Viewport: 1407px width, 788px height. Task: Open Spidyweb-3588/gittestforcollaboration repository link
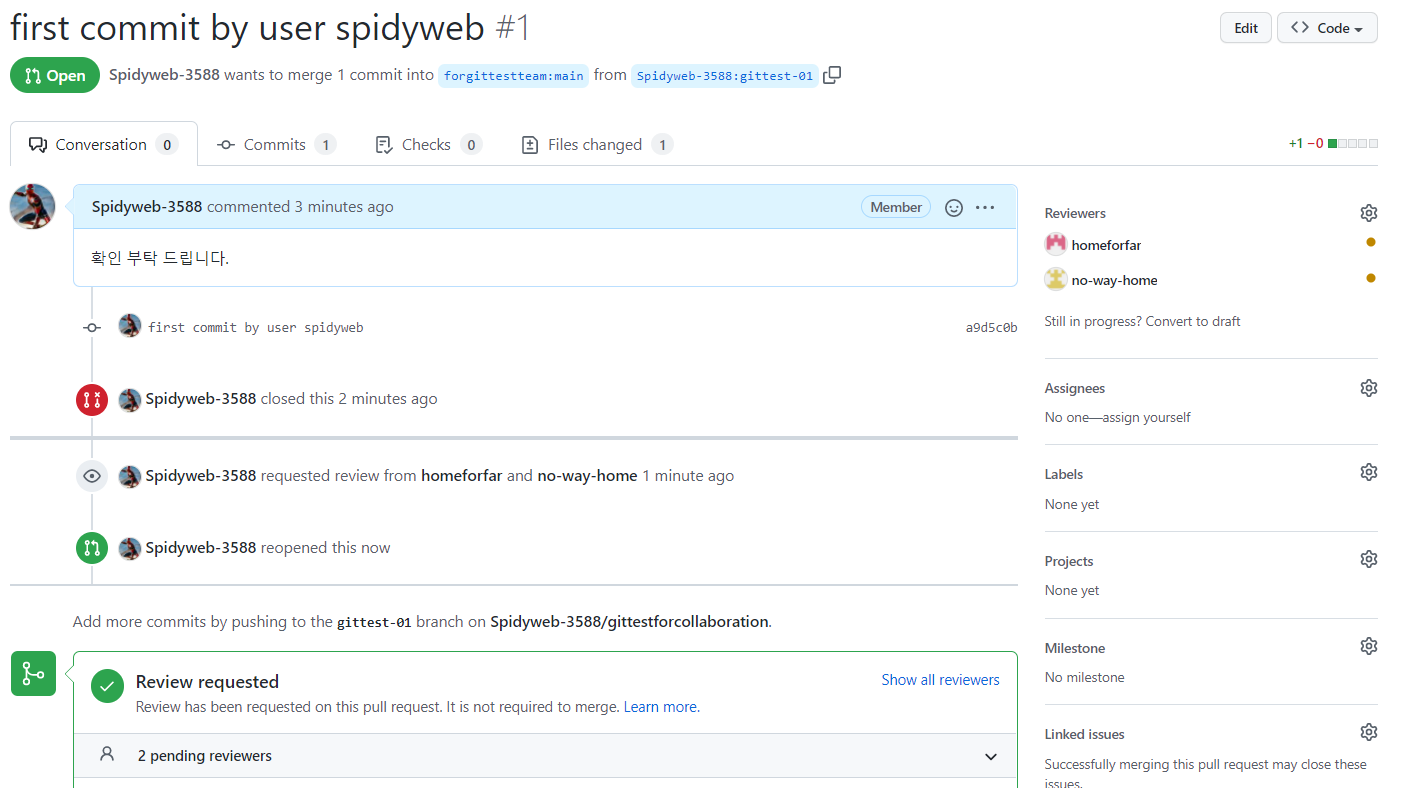tap(629, 621)
